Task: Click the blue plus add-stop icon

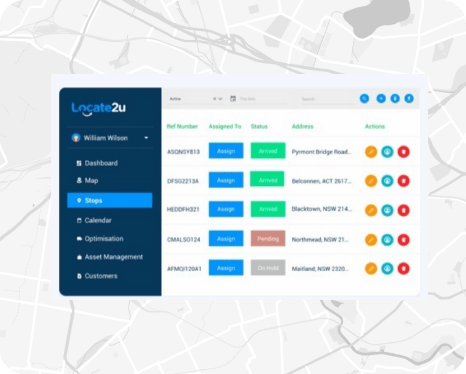Action: point(381,99)
